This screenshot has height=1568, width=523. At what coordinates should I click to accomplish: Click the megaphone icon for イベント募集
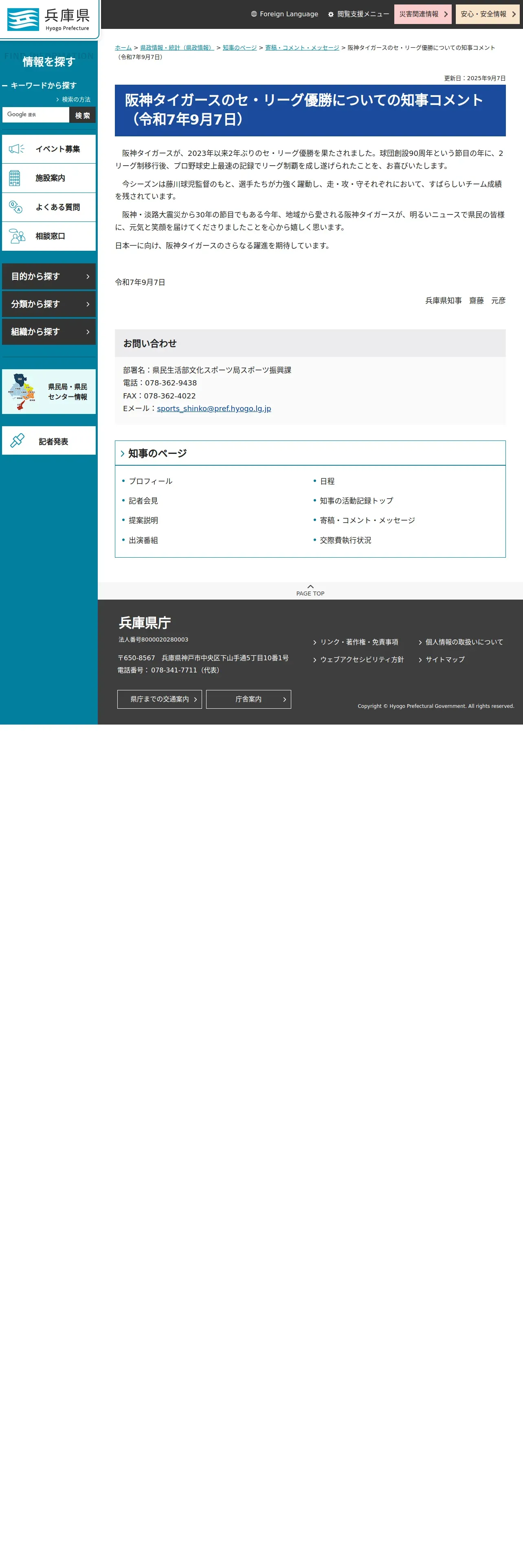pyautogui.click(x=16, y=149)
